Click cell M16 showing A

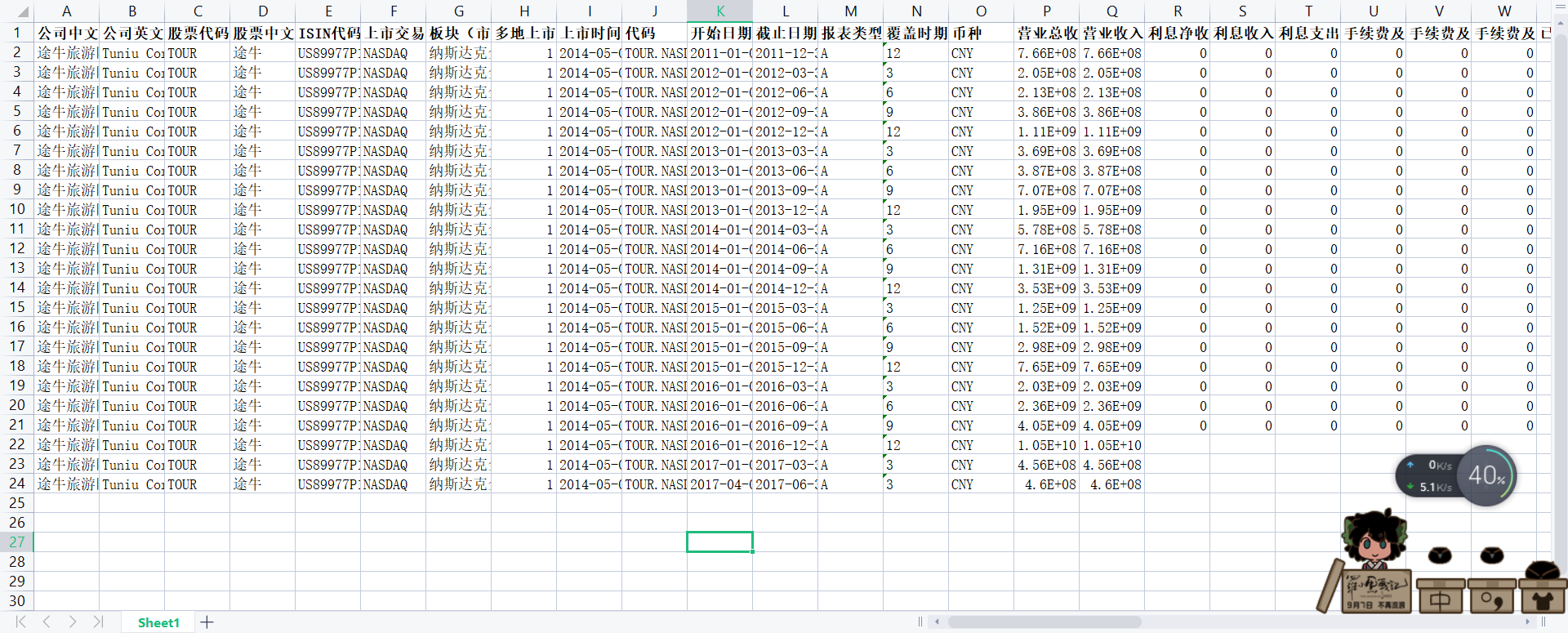pyautogui.click(x=850, y=328)
